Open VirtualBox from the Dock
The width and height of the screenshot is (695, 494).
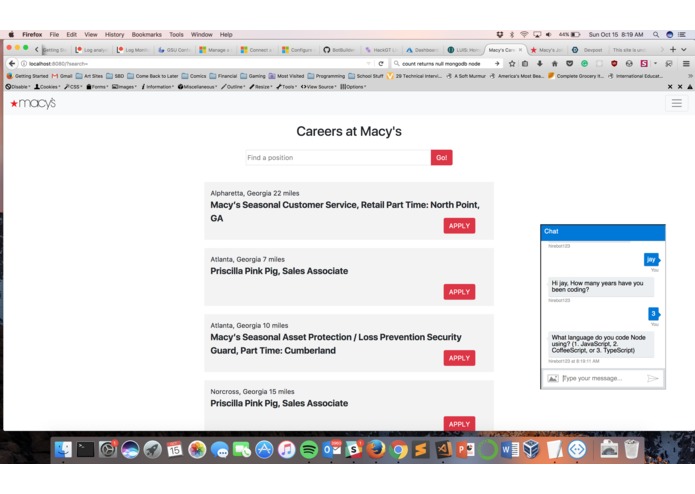(531, 450)
